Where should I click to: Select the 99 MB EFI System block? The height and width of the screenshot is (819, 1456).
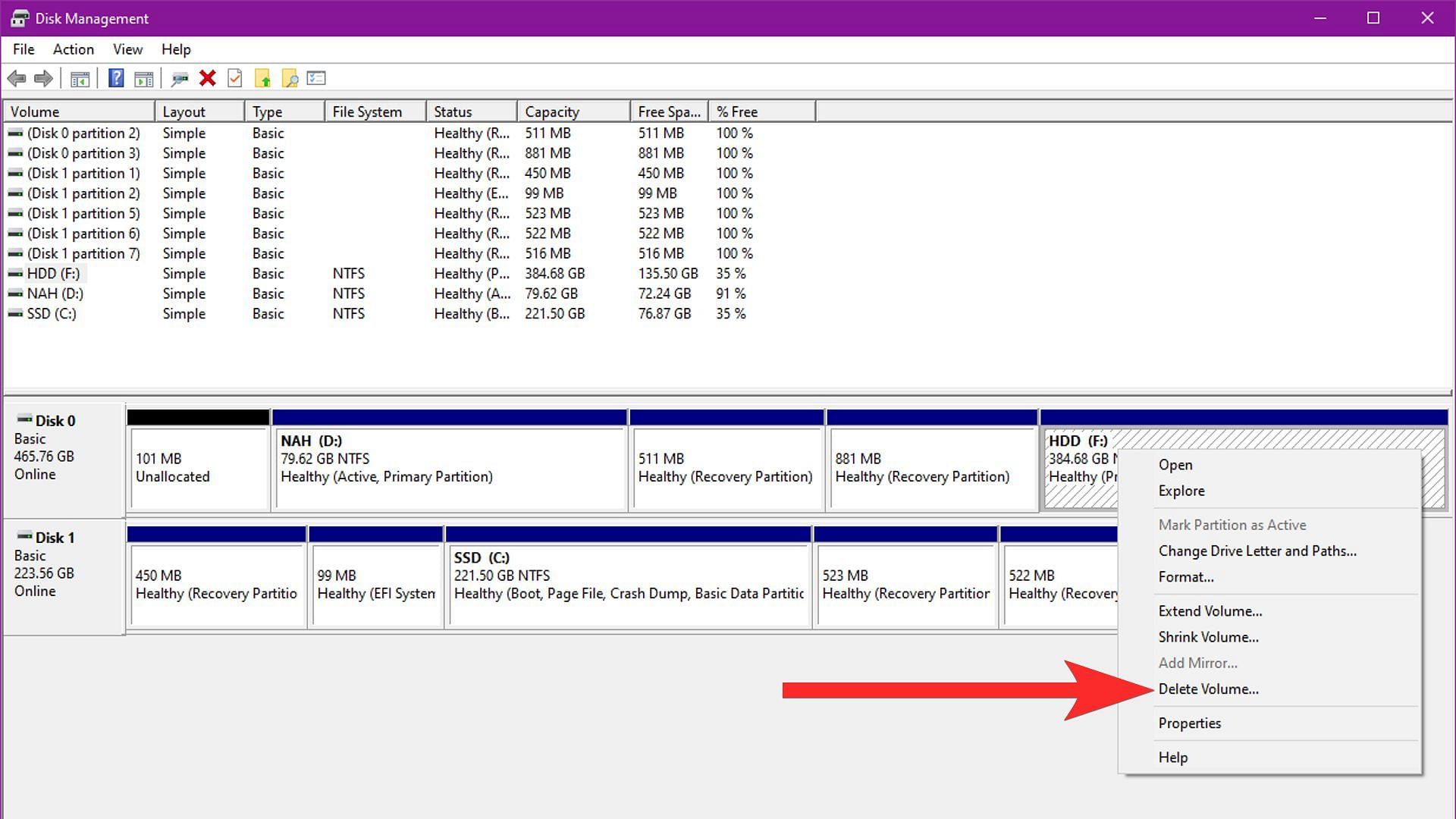pyautogui.click(x=376, y=577)
